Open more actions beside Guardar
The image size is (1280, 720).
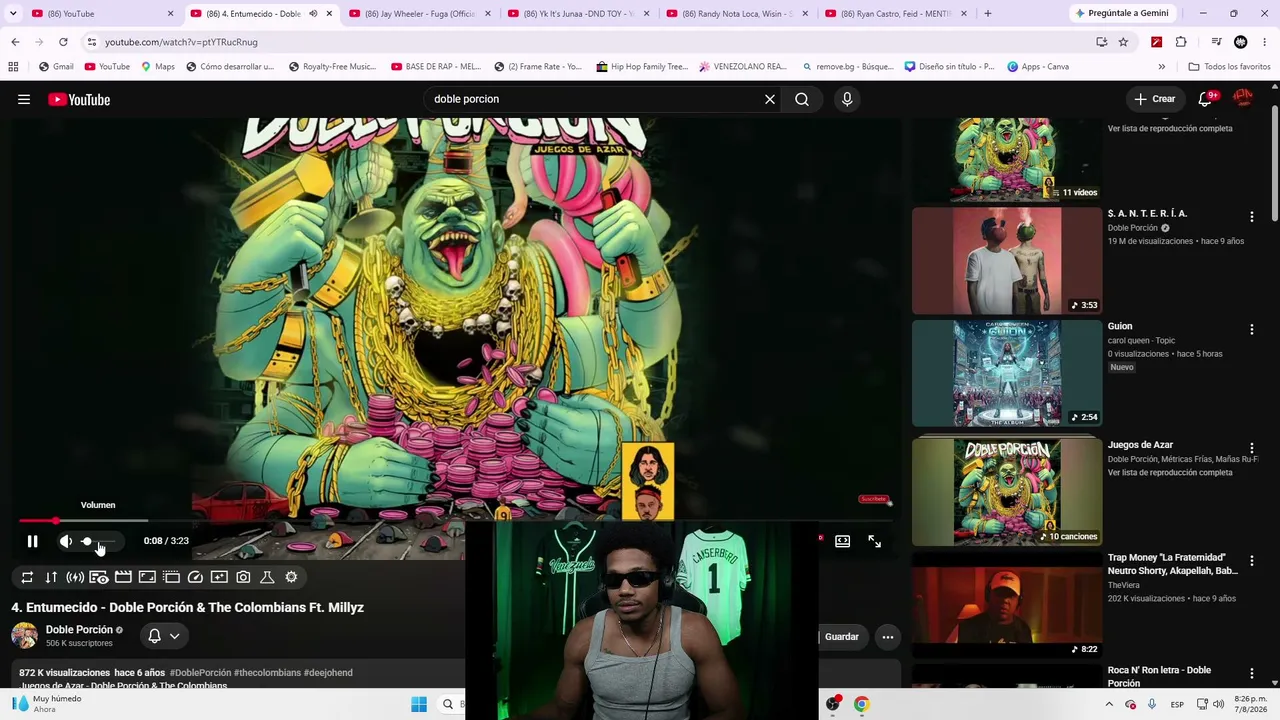click(x=887, y=637)
